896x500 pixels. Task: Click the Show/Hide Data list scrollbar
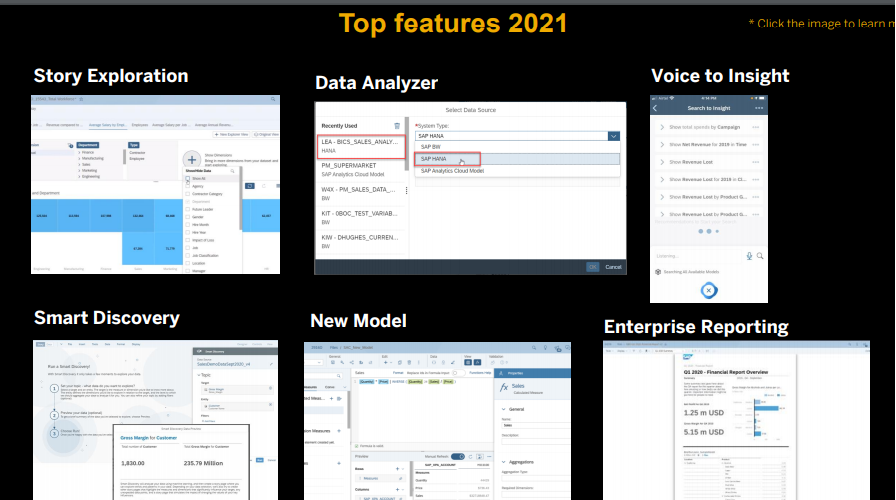(241, 198)
